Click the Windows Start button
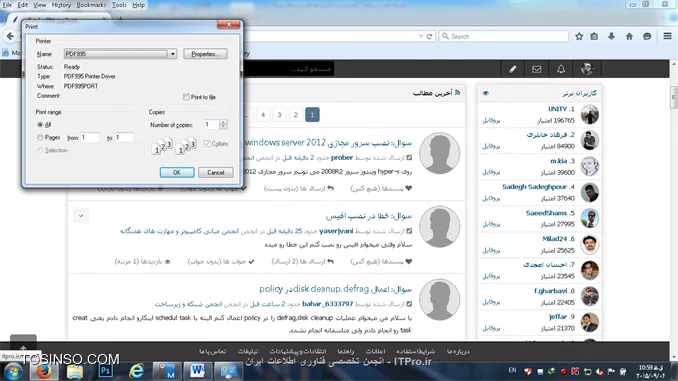This screenshot has width=678, height=381. pyautogui.click(x=13, y=371)
